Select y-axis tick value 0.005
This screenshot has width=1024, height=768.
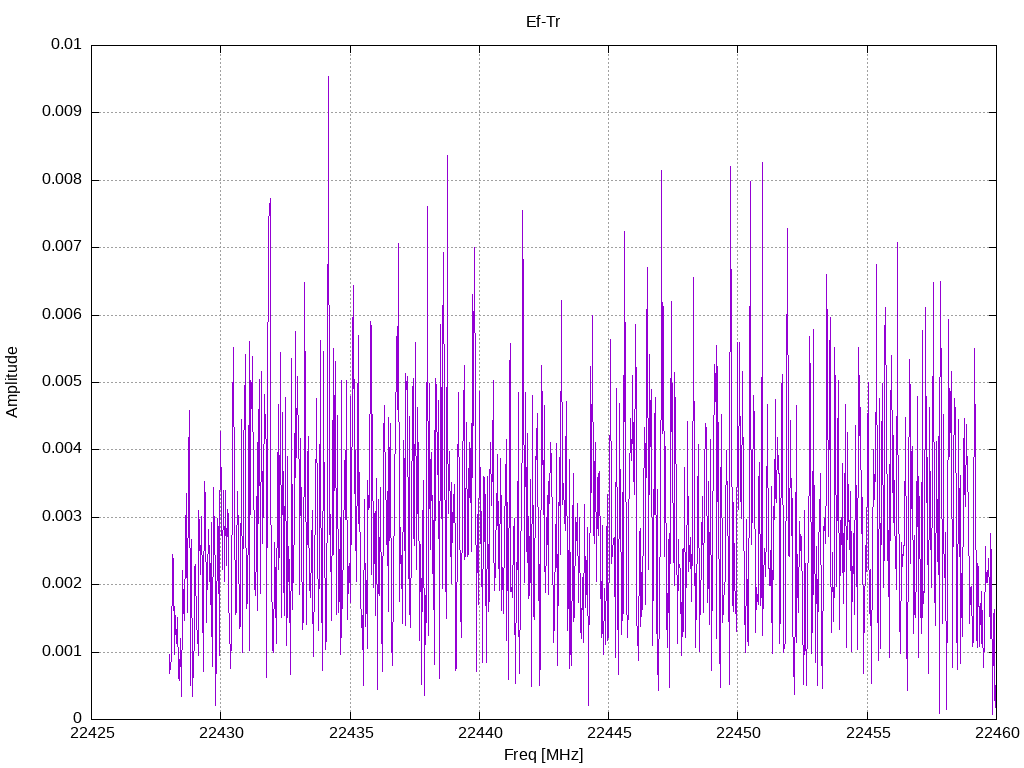coord(62,381)
